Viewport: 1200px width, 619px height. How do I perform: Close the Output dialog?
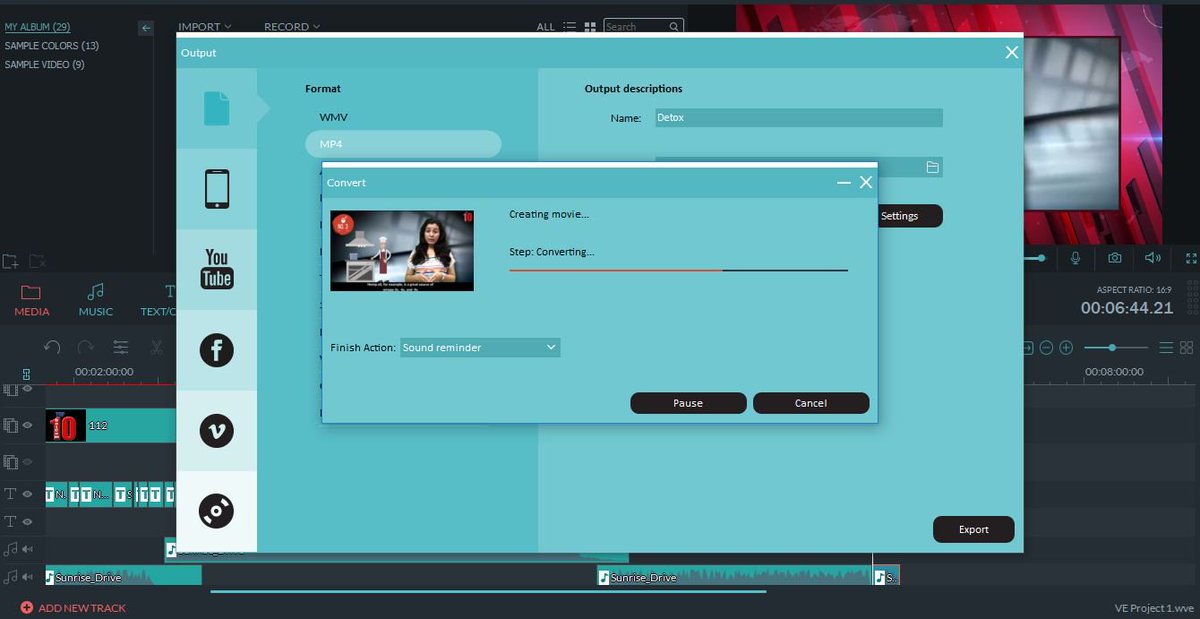point(1012,52)
